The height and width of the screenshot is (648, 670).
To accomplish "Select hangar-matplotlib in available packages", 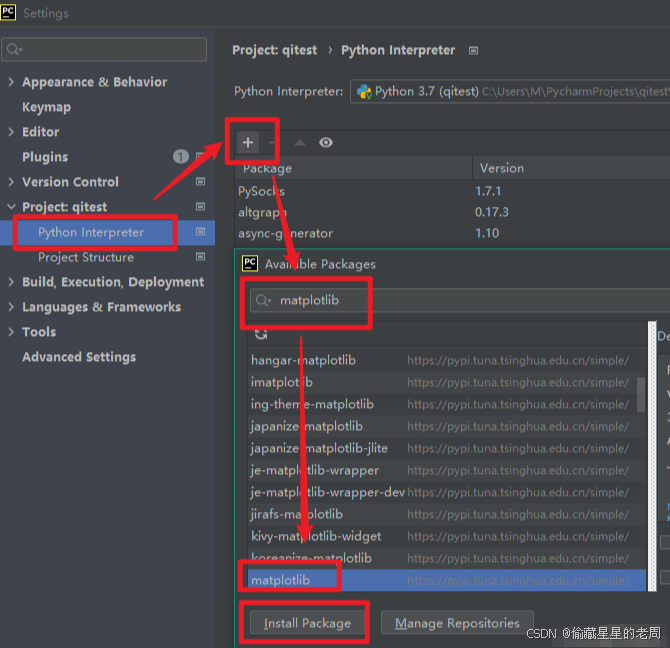I will (447, 360).
